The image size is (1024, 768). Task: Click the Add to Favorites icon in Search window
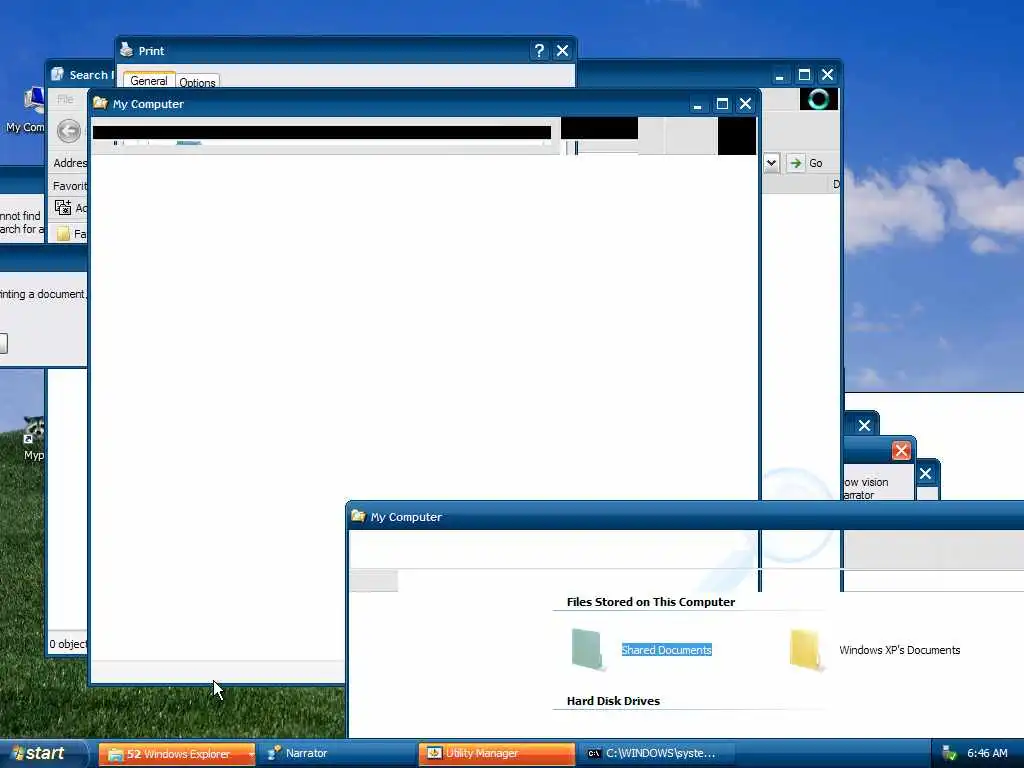coord(63,208)
